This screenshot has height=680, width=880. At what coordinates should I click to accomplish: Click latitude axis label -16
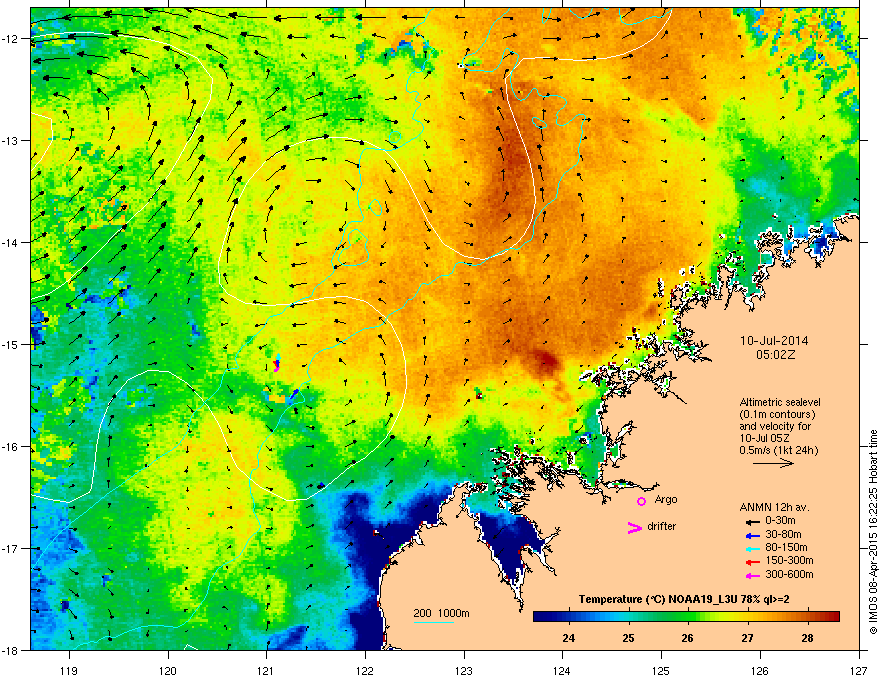pos(10,447)
